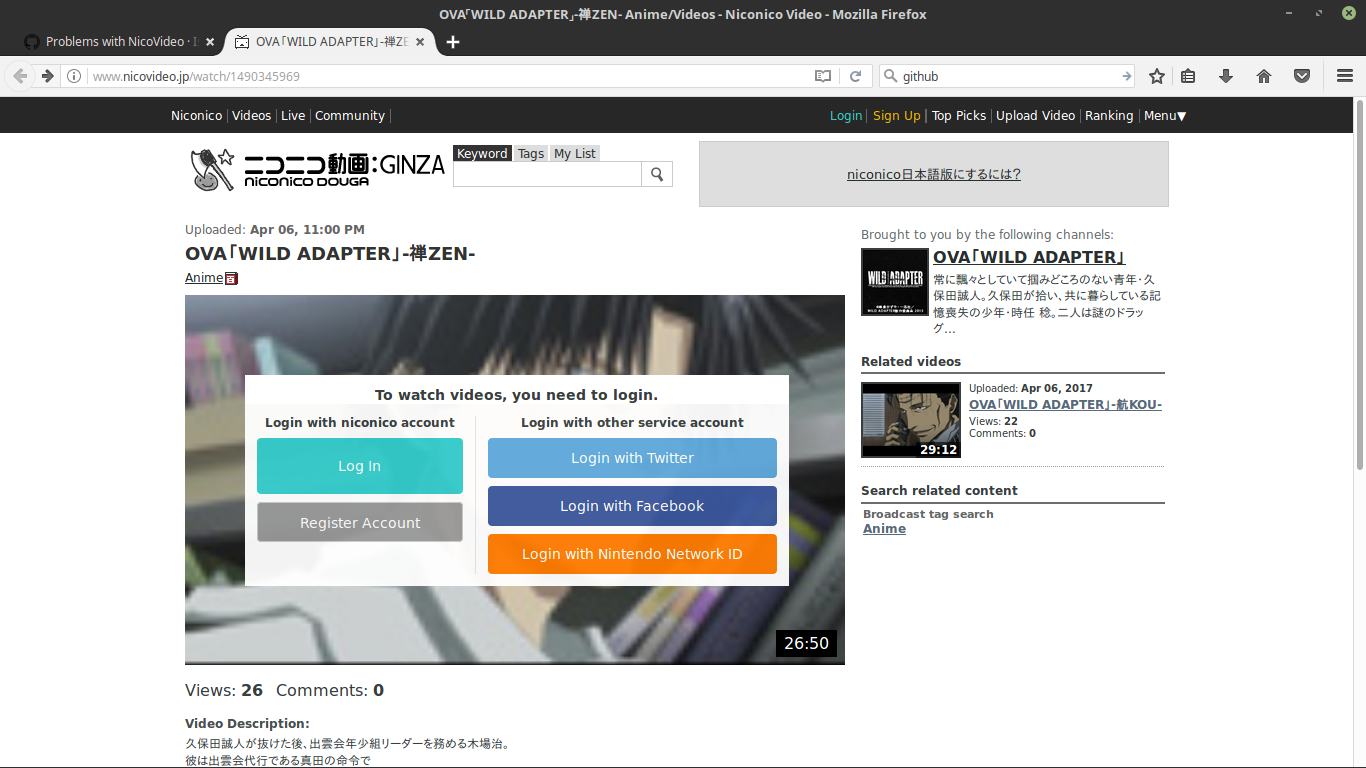Go back using Firefox back arrow
The width and height of the screenshot is (1366, 768).
(x=20, y=76)
